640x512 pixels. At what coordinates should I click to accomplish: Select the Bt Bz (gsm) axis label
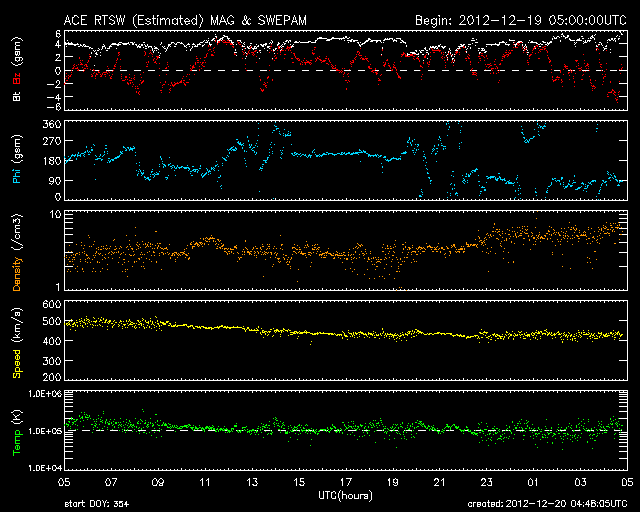[15, 70]
